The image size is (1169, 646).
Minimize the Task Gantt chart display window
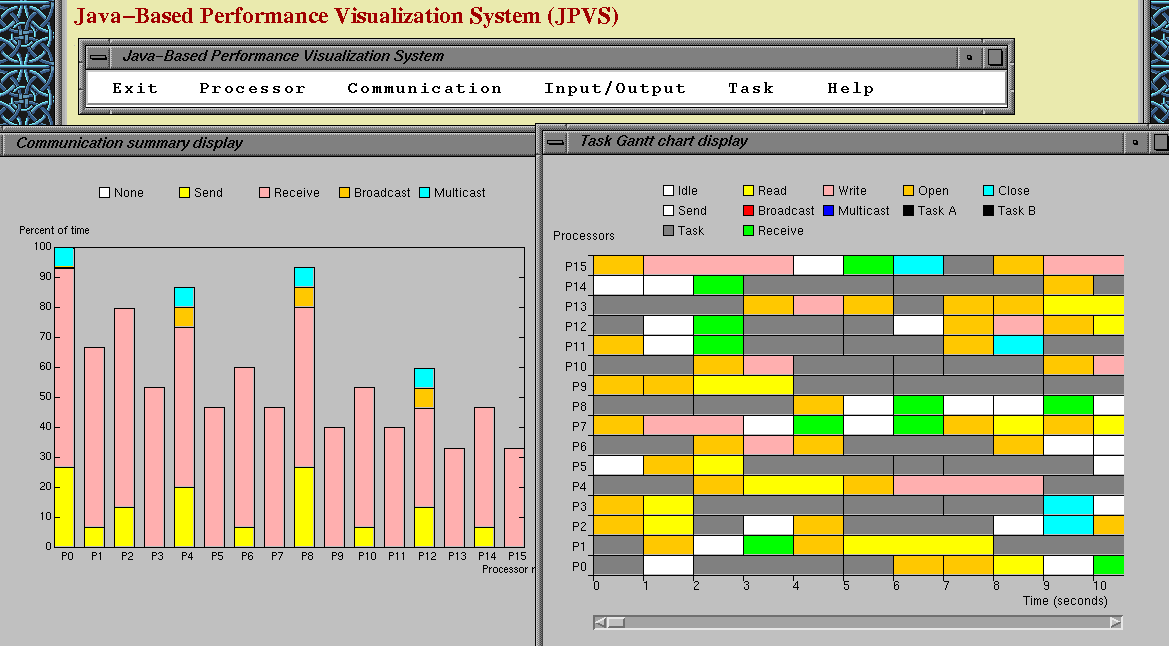point(1135,141)
